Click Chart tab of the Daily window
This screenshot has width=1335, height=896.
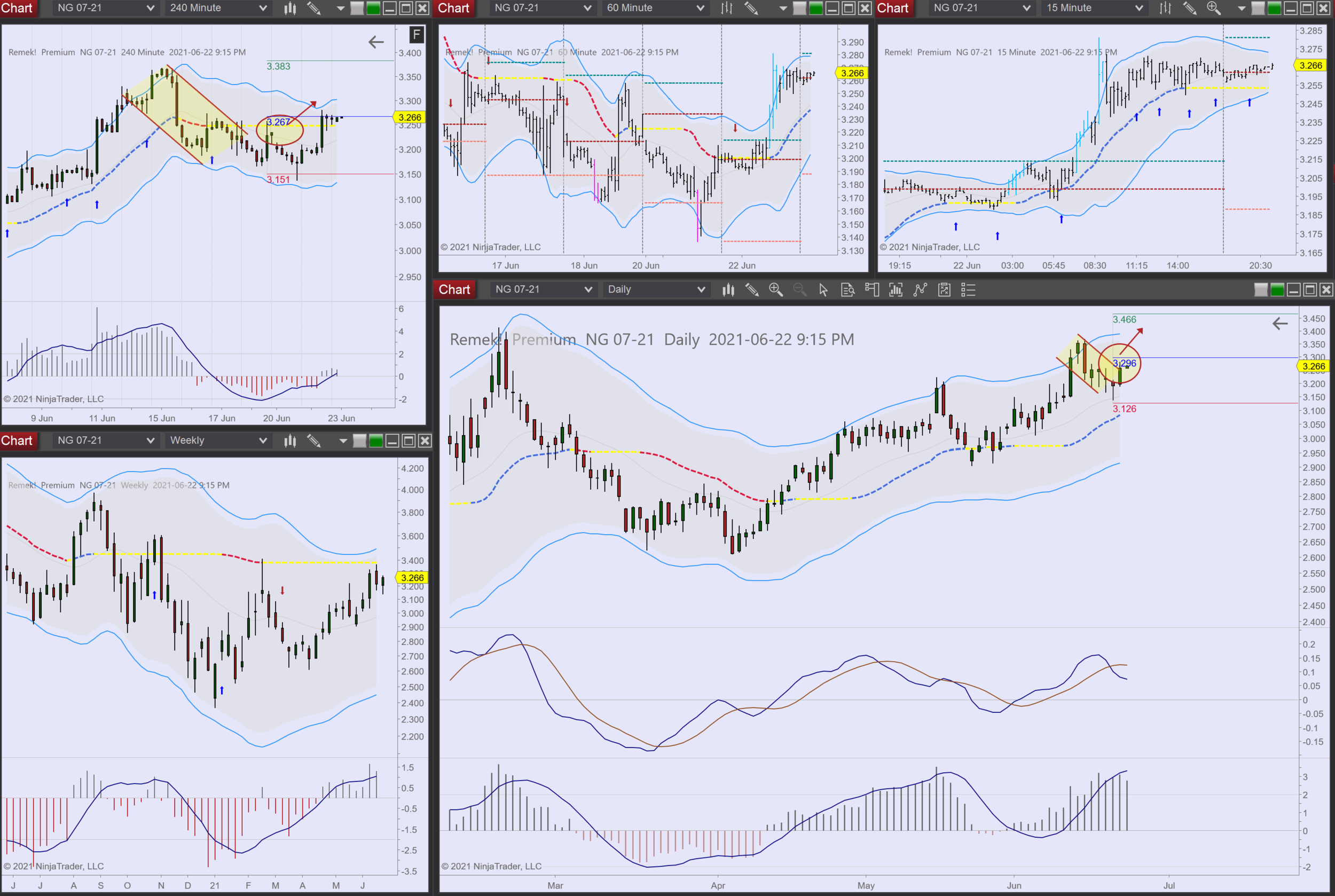tap(454, 290)
